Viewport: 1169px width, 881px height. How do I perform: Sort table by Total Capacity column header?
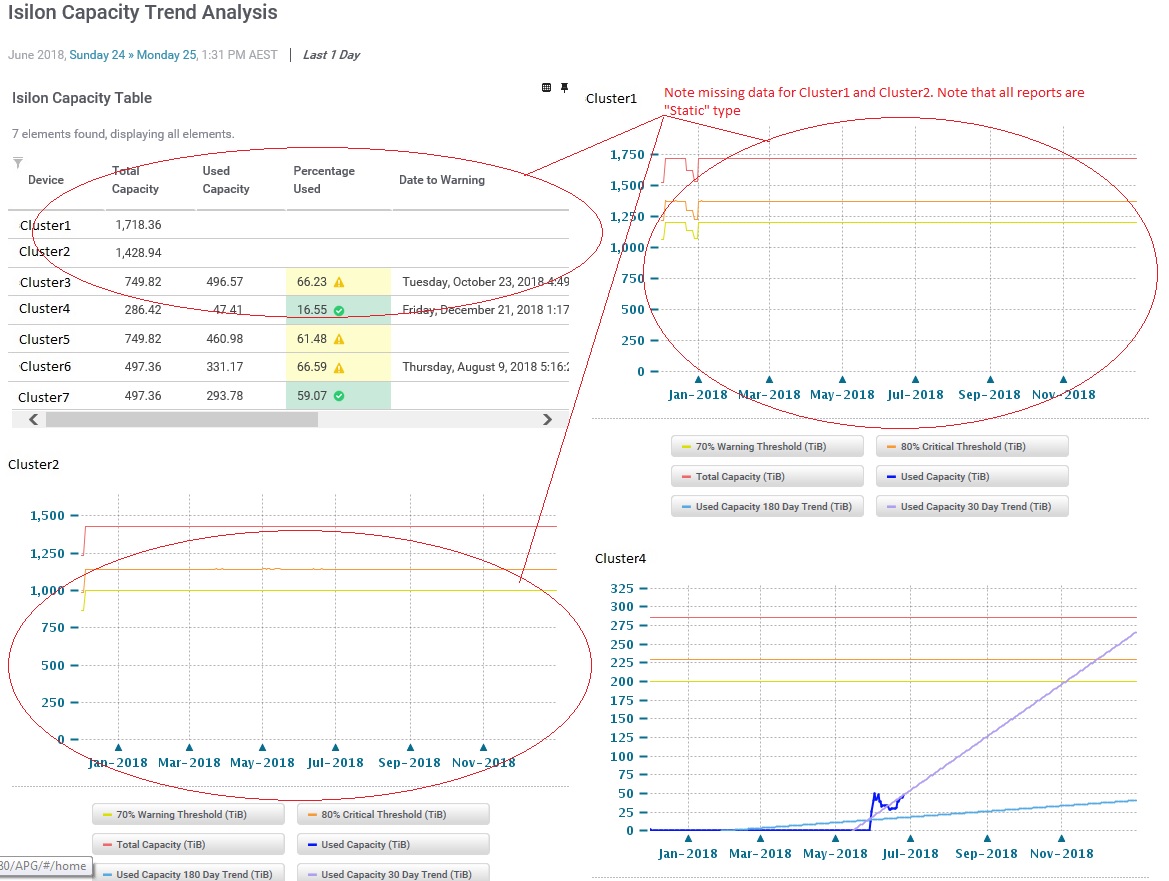click(135, 180)
